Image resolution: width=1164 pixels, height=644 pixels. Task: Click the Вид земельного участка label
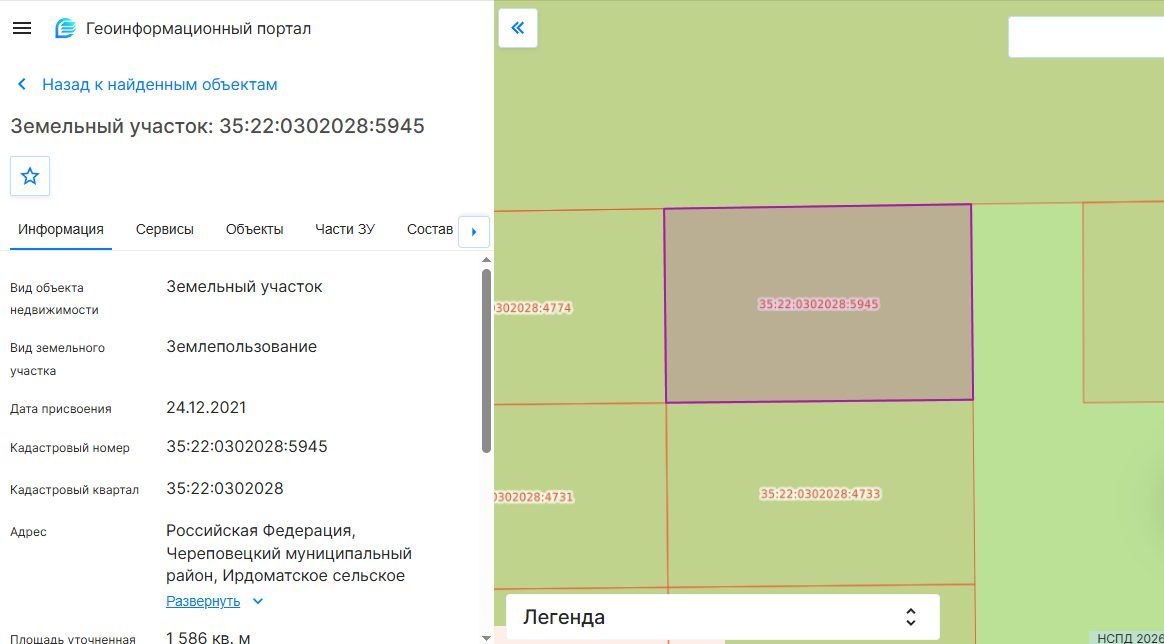tap(57, 359)
